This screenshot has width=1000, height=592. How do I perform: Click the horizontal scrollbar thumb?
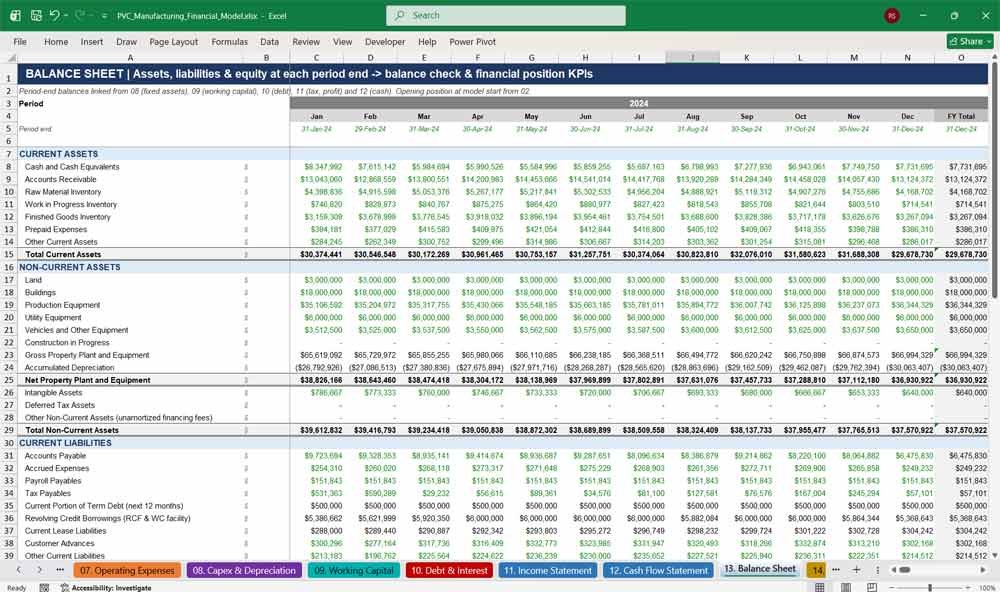(904, 570)
